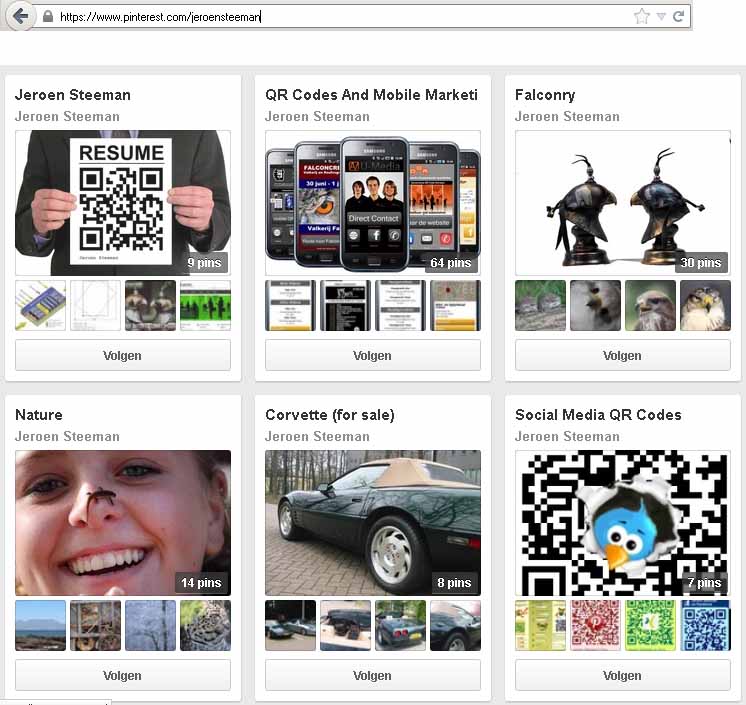
Task: Open the Samsung phones cover image
Action: click(373, 203)
